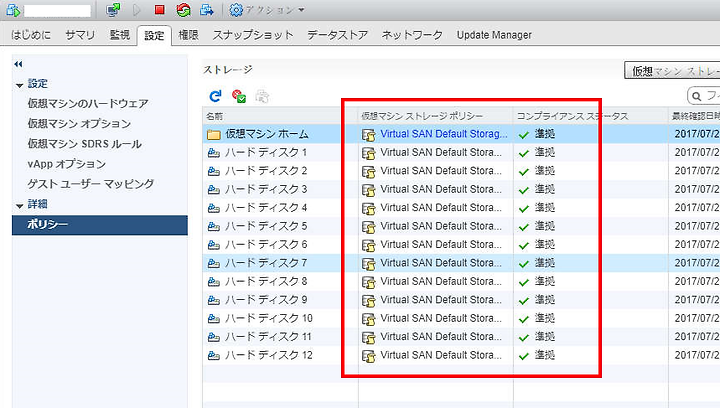Screen dimensions: 720x408
Task: Select ハード ディスク 5 row
Action: [x=461, y=226]
